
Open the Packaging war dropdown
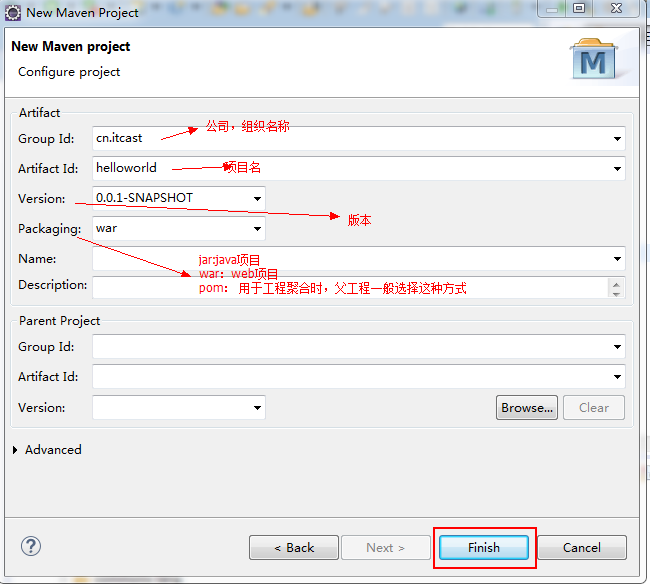click(257, 229)
